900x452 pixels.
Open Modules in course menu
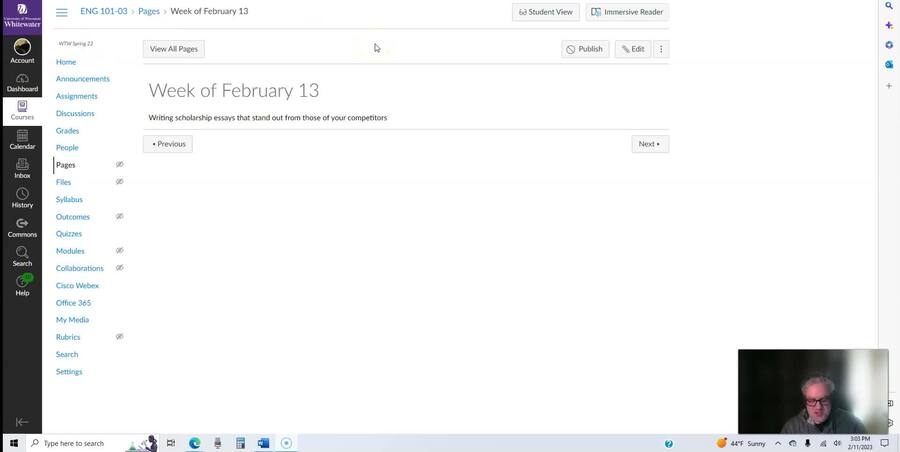[70, 251]
